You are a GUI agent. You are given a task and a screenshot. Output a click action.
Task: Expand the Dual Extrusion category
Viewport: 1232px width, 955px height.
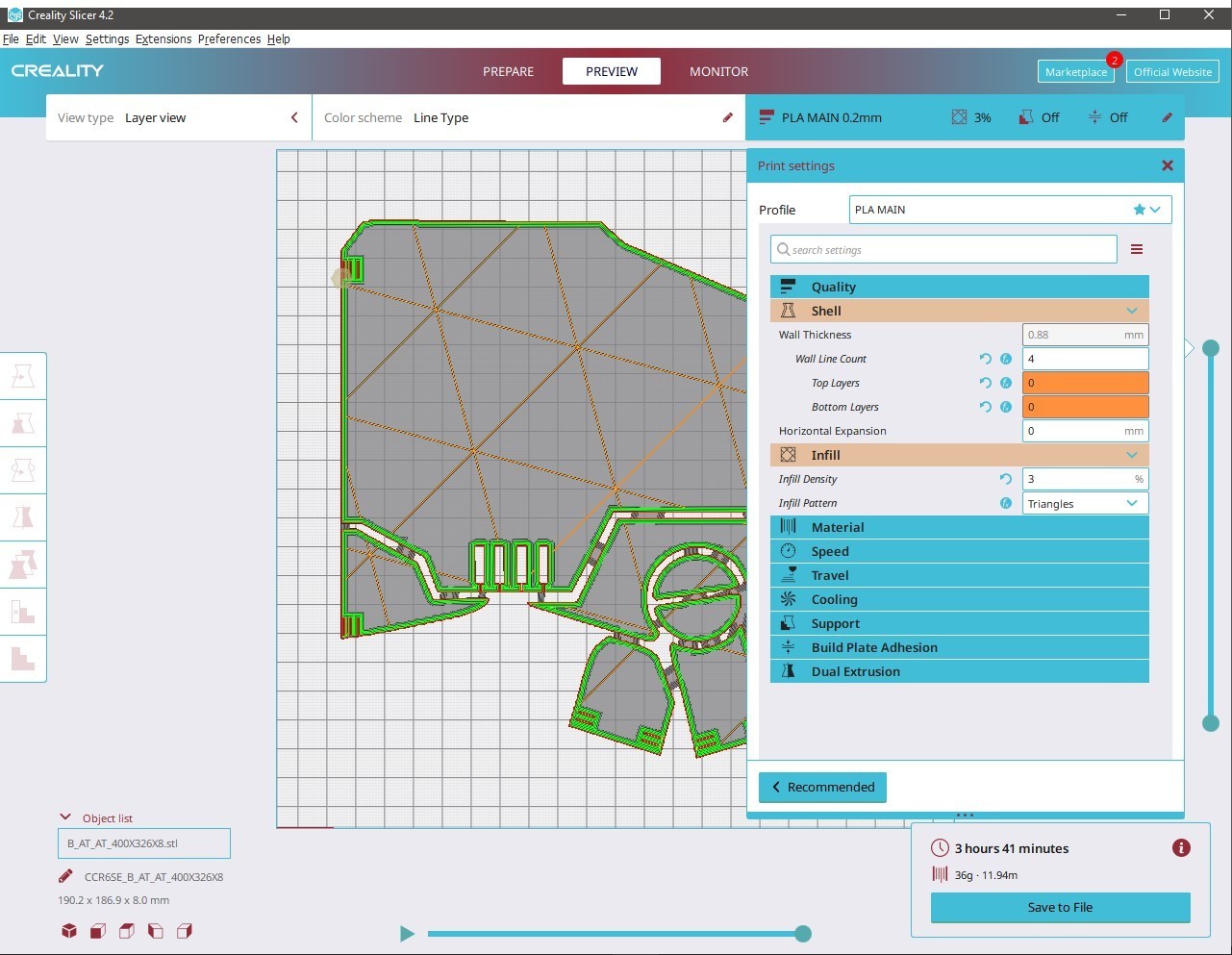click(x=960, y=671)
